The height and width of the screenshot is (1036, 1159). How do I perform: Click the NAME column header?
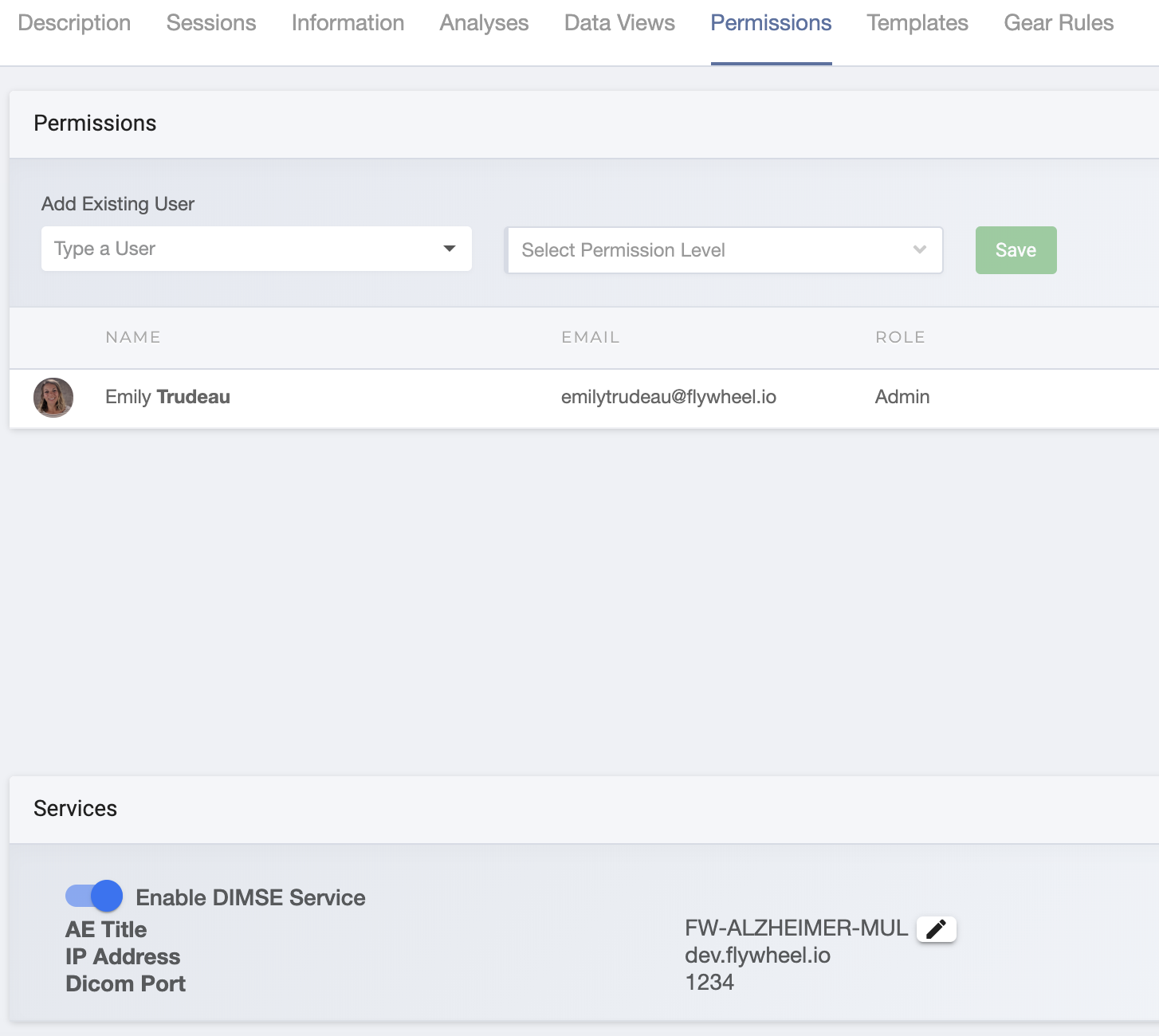click(133, 337)
